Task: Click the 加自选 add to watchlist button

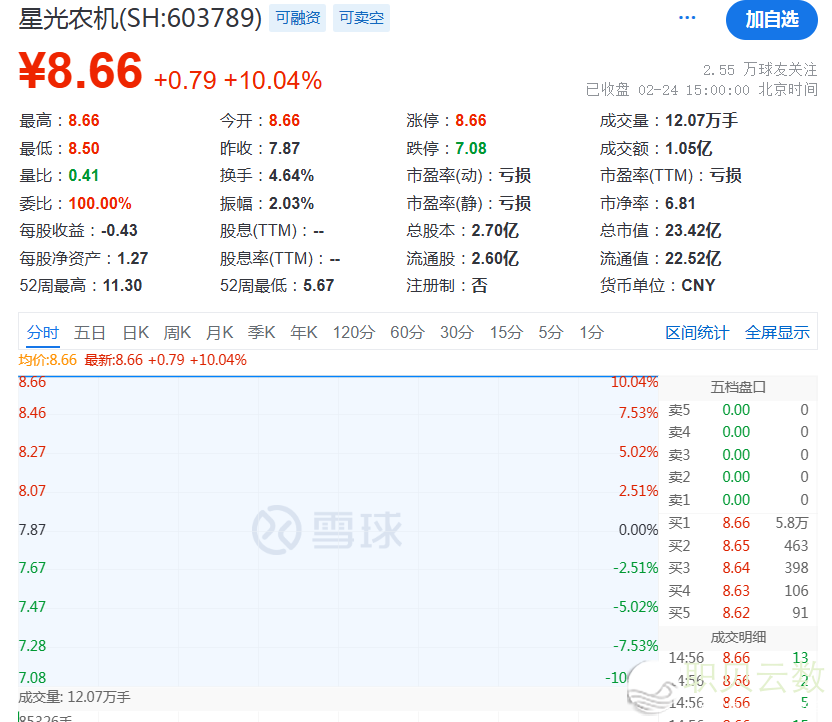Action: pyautogui.click(x=772, y=20)
